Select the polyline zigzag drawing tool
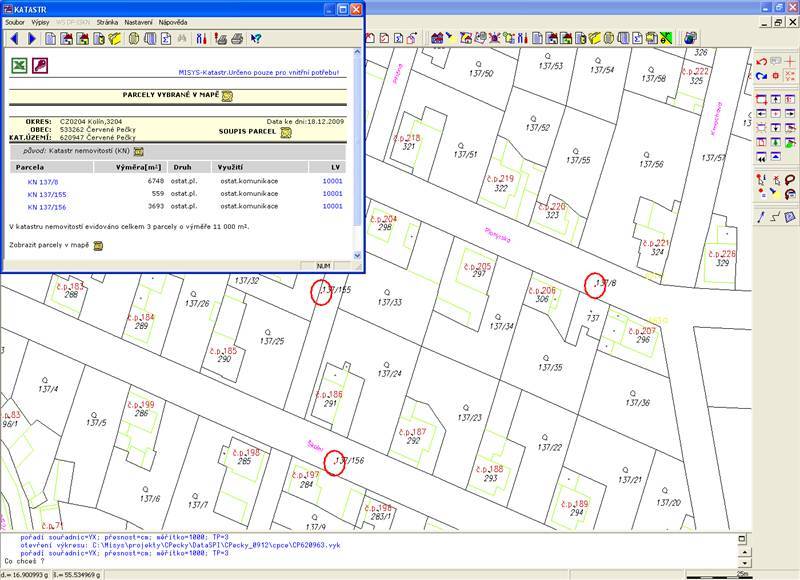Image resolution: width=800 pixels, height=580 pixels. 776,217
